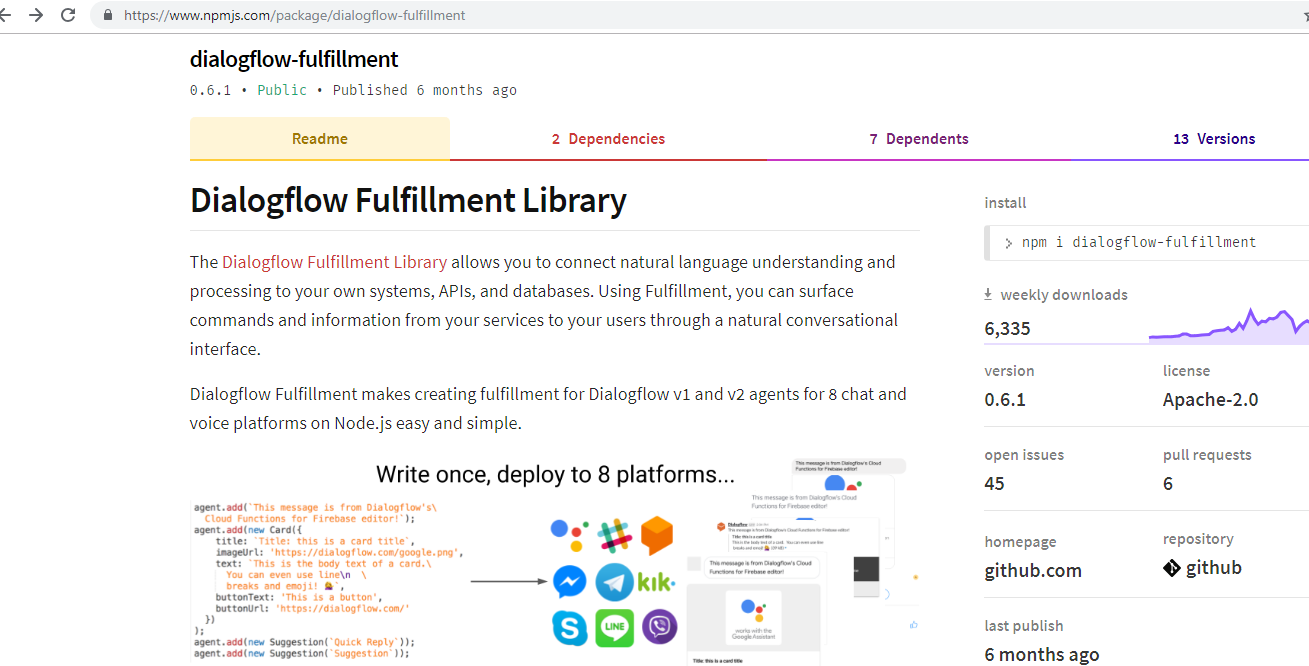Reload the npm package page
Screen dimensions: 1309x666
point(68,15)
